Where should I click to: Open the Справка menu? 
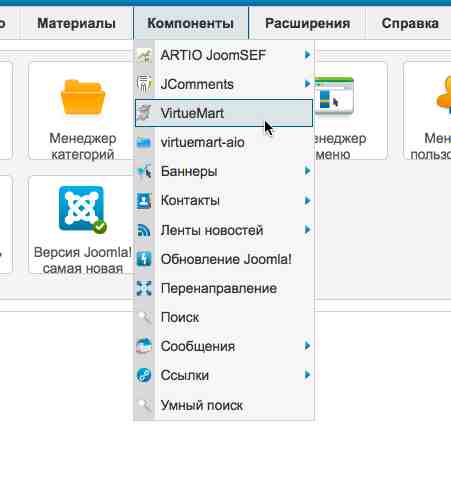[410, 23]
